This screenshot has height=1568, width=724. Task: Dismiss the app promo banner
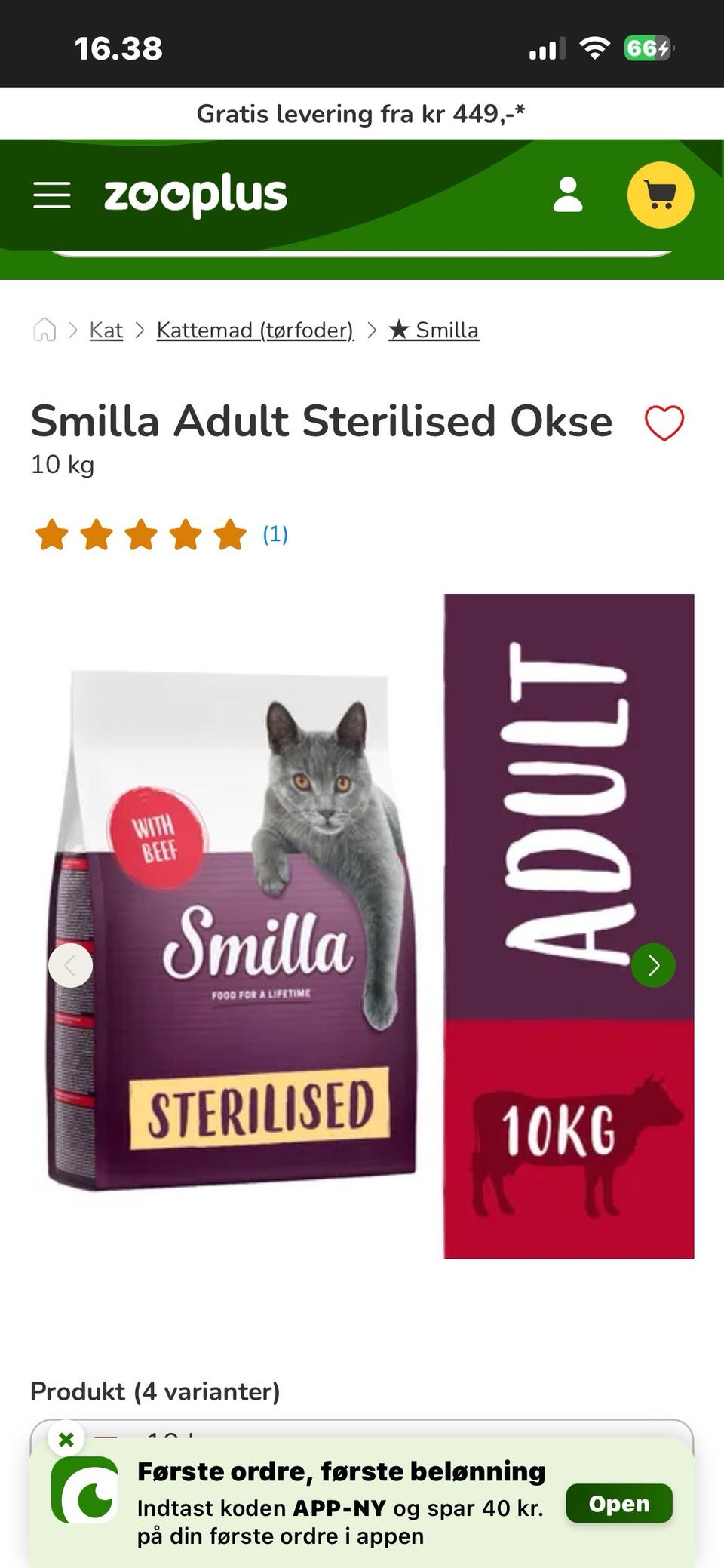[66, 1439]
